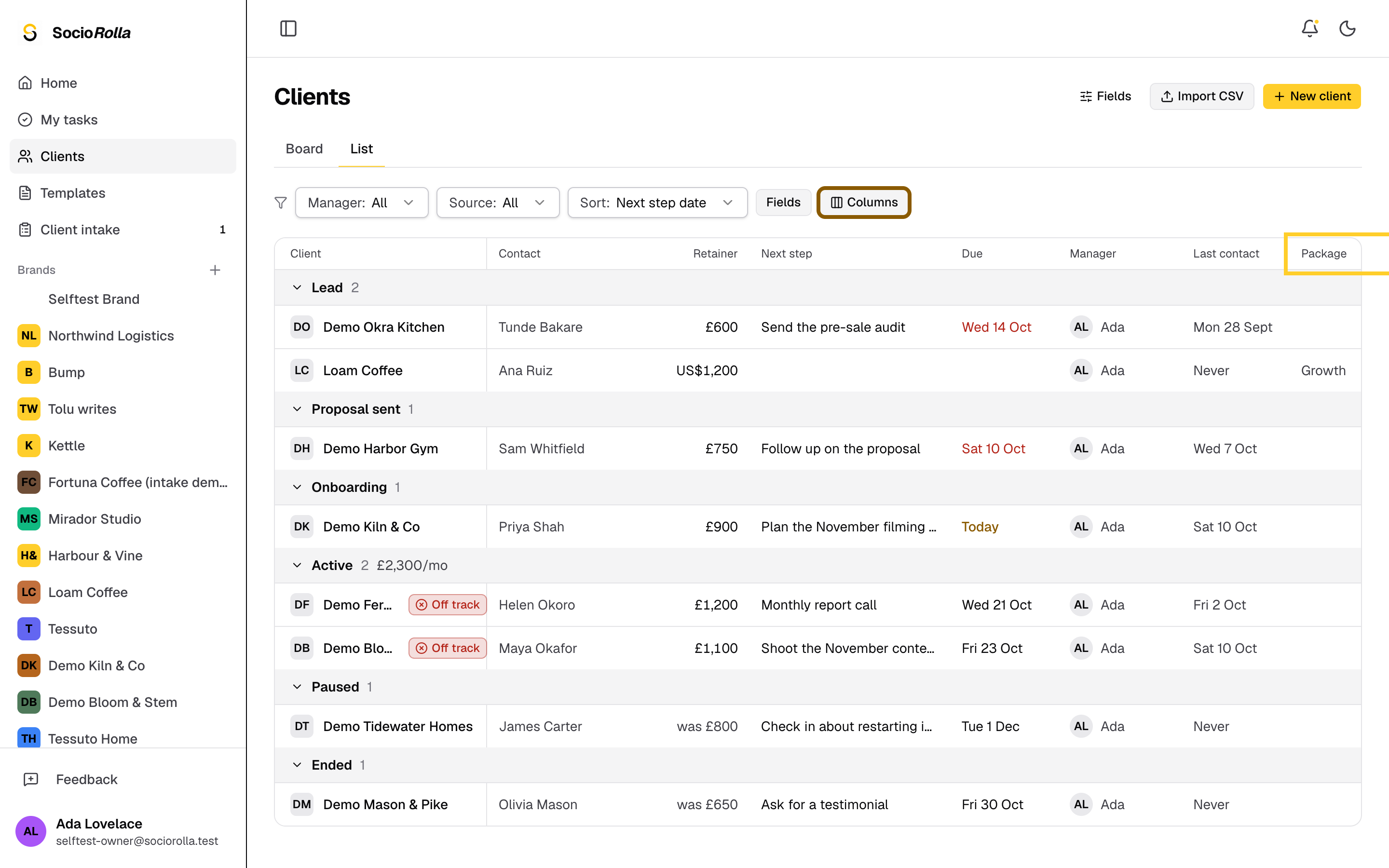Switch to dark mode moon icon

[x=1347, y=28]
